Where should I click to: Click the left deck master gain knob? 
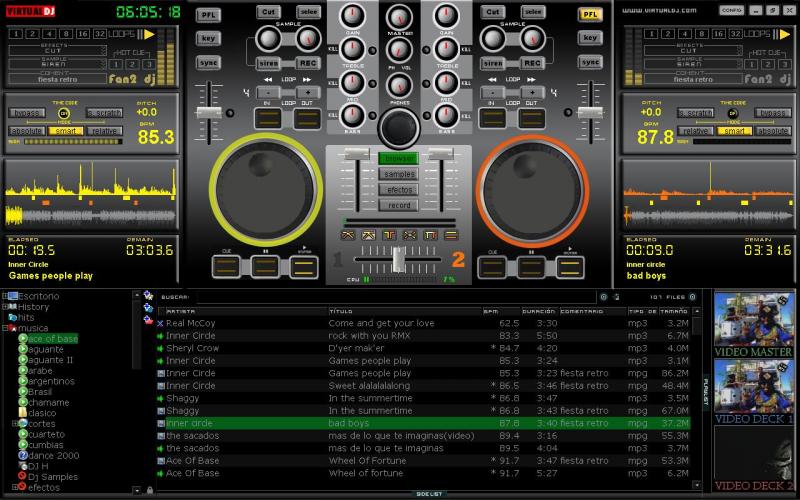coord(352,16)
